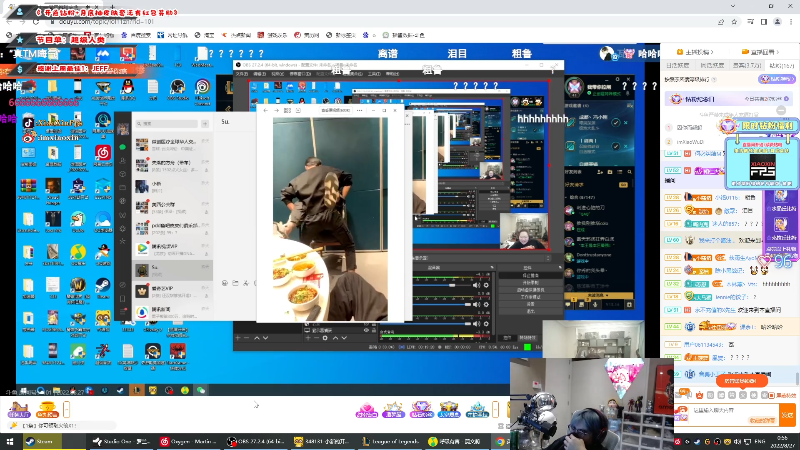
Task: Select the third tab in the rank panel
Action: click(746, 65)
